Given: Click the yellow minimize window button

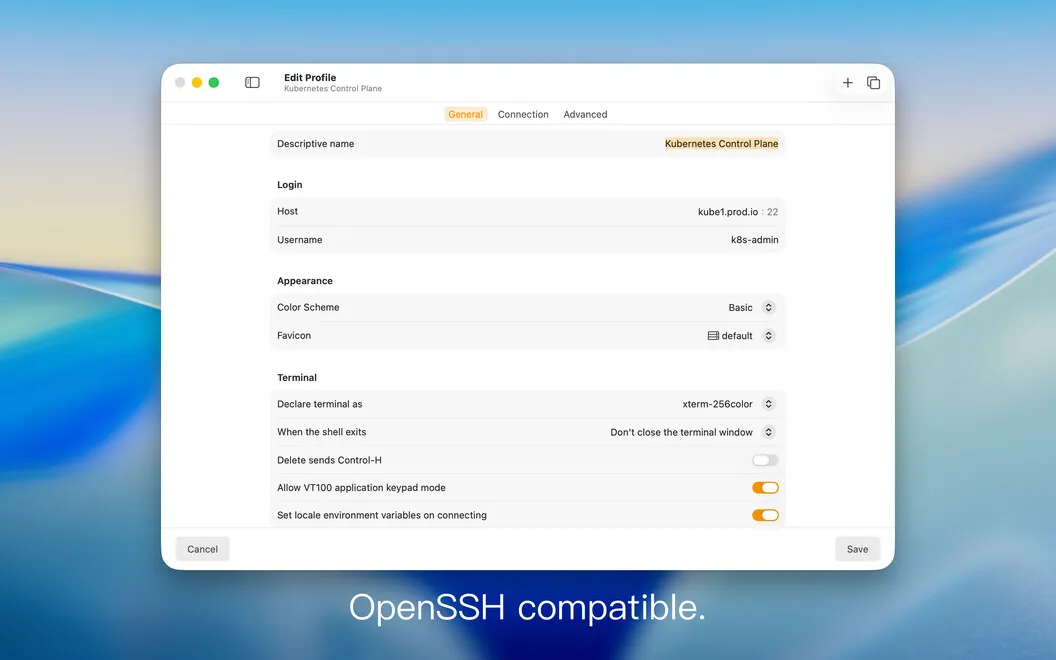Looking at the screenshot, I should pyautogui.click(x=197, y=82).
